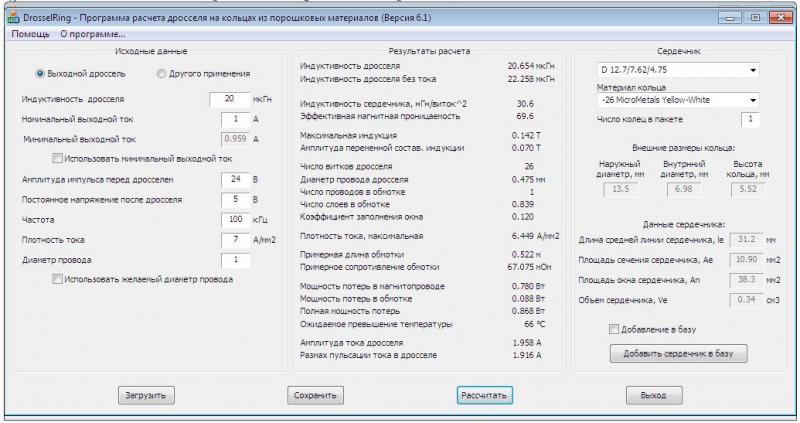Image resolution: width=800 pixels, height=423 pixels.
Task: Select the Другого применения radio button
Action: (162, 73)
